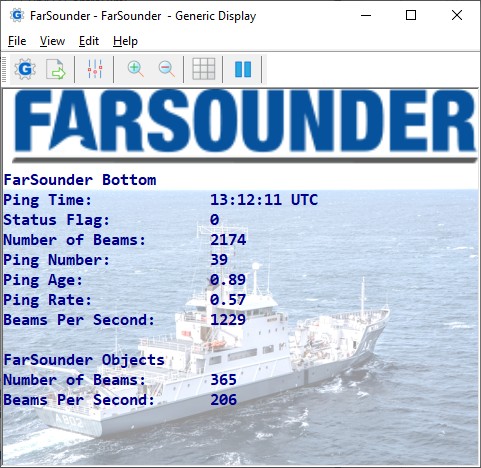Click the 'Ping Age:' label
Viewport: 481px width, 468px height.
coord(43,280)
